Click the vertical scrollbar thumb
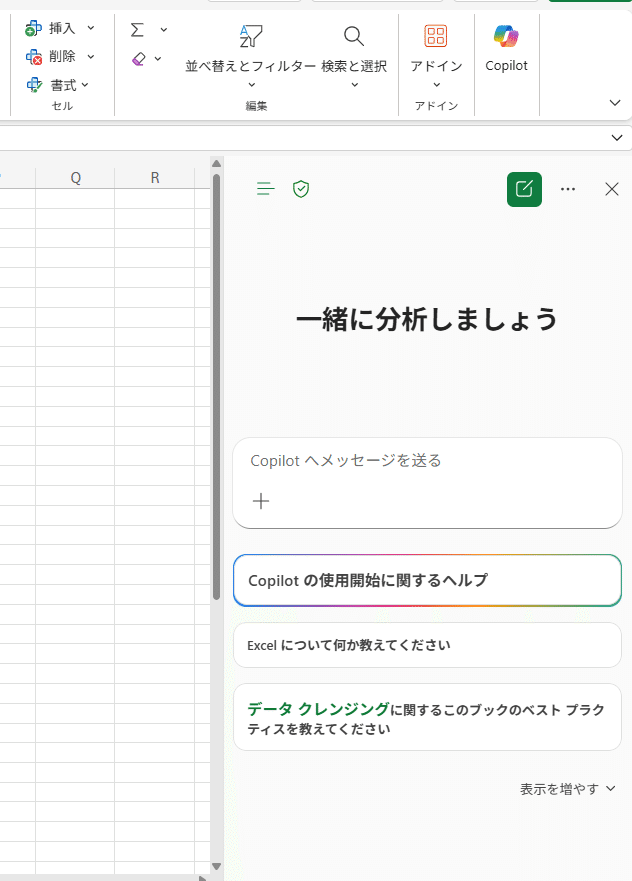Viewport: 632px width, 881px height. point(216,387)
